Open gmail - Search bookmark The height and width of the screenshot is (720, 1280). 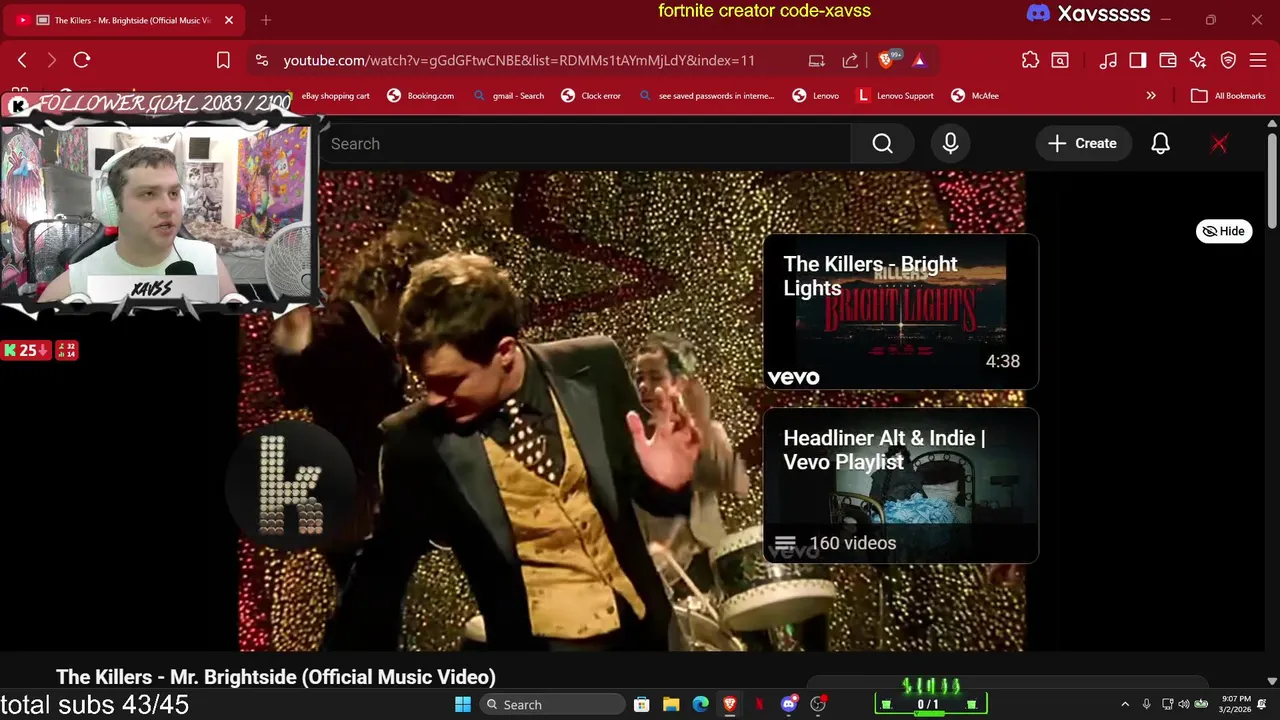(x=508, y=96)
